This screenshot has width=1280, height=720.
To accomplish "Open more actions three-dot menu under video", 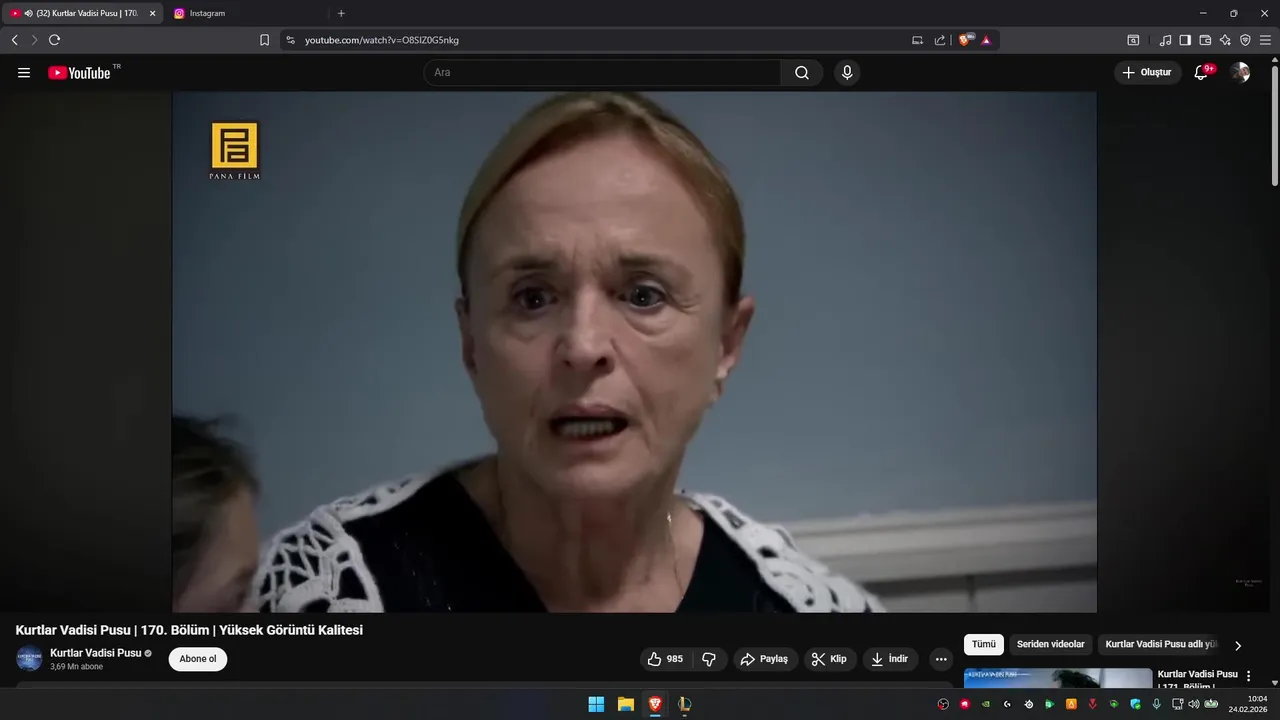I will click(x=941, y=659).
